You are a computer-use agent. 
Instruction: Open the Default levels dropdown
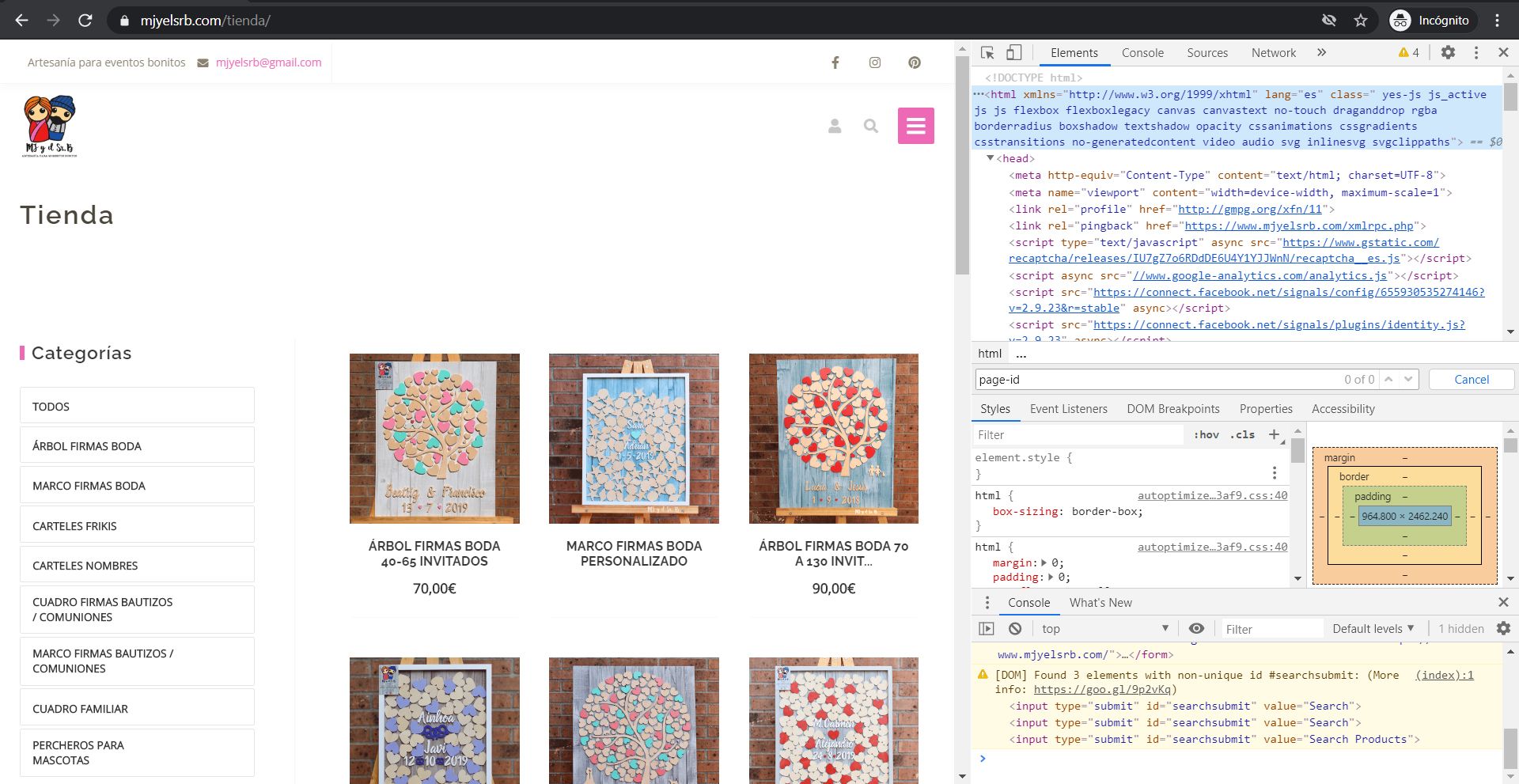(1373, 629)
